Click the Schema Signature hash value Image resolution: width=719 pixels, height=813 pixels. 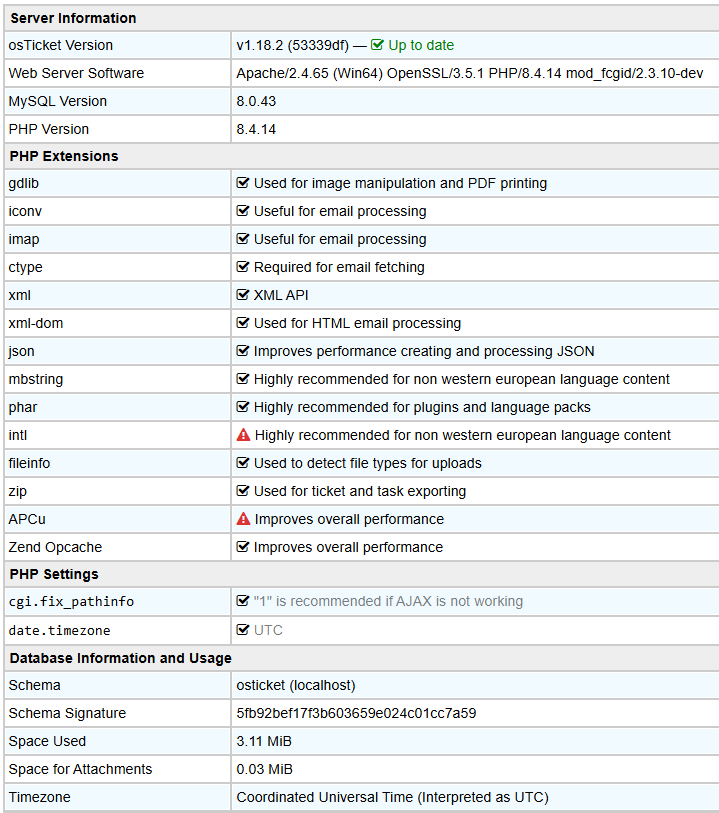pos(356,713)
